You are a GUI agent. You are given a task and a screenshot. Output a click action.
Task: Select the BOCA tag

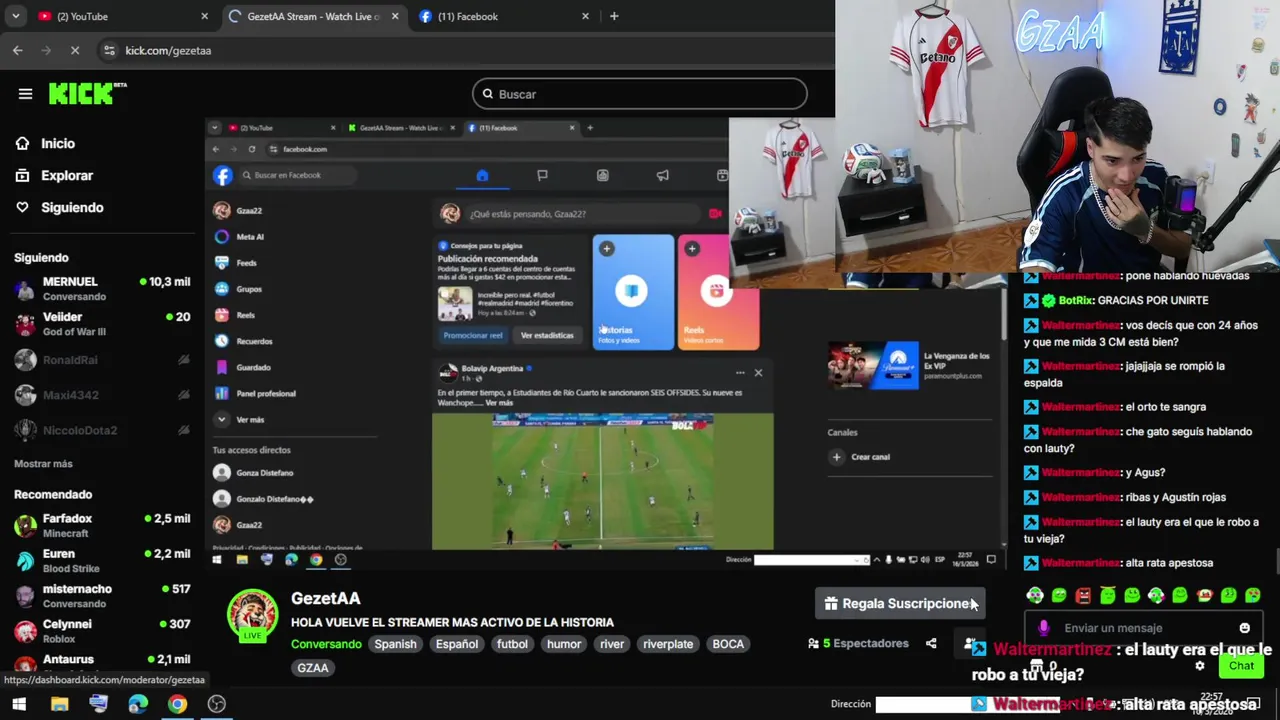[728, 644]
